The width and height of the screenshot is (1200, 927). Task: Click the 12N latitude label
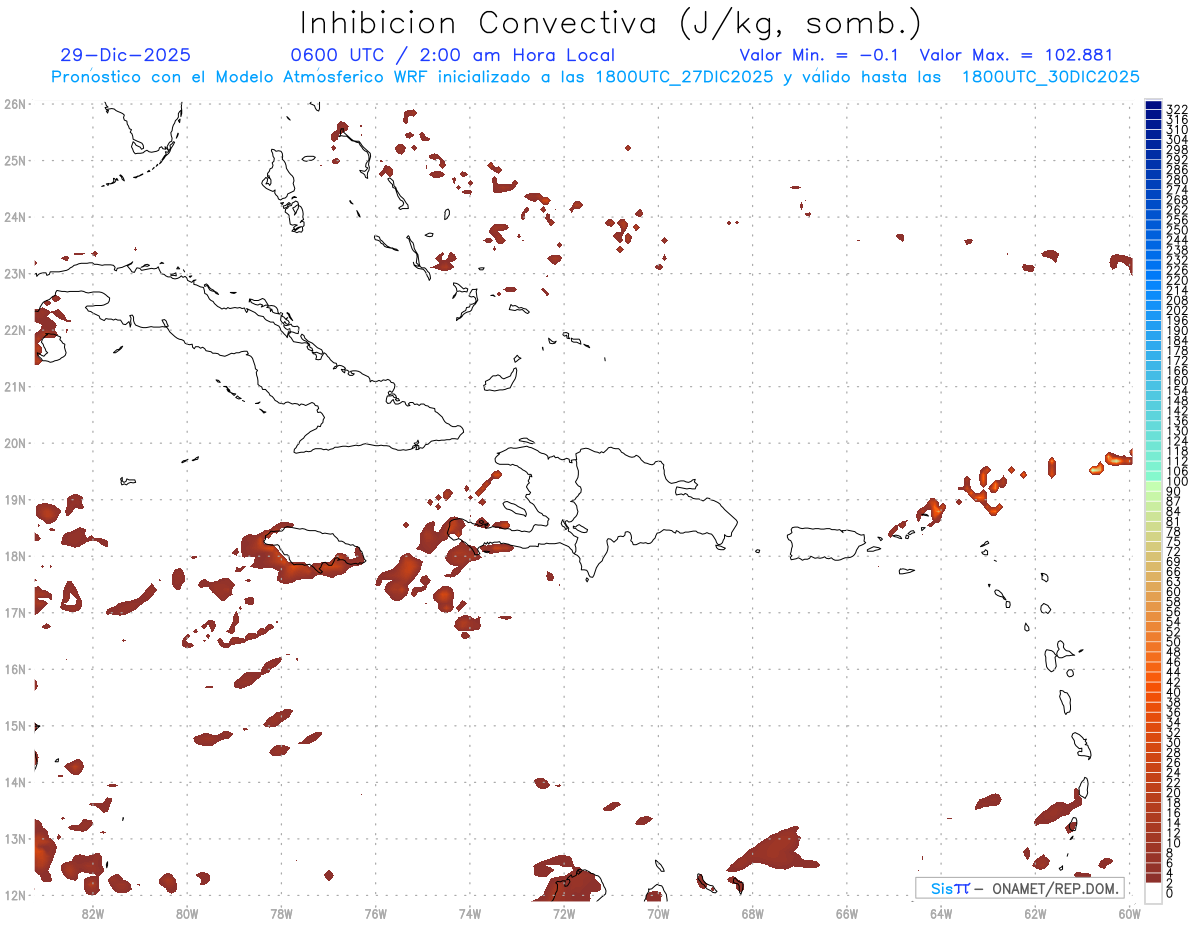click(x=15, y=894)
